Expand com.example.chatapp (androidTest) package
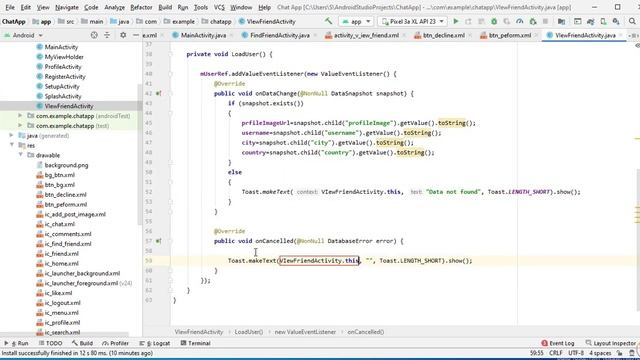 click(20, 116)
